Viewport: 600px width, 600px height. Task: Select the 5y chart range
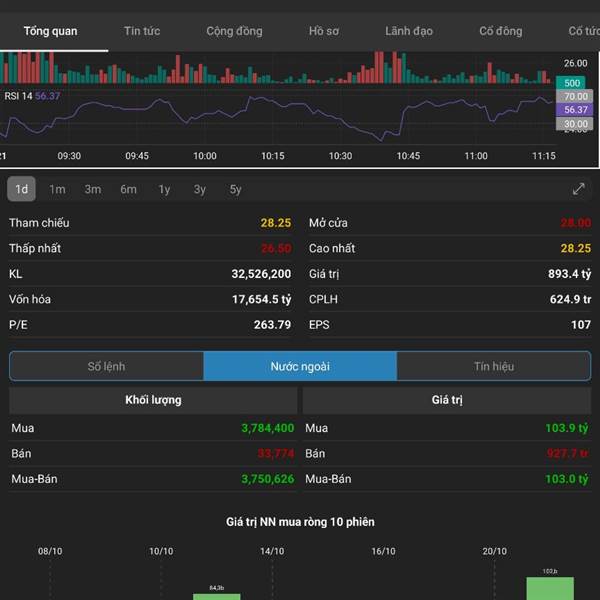click(x=235, y=189)
